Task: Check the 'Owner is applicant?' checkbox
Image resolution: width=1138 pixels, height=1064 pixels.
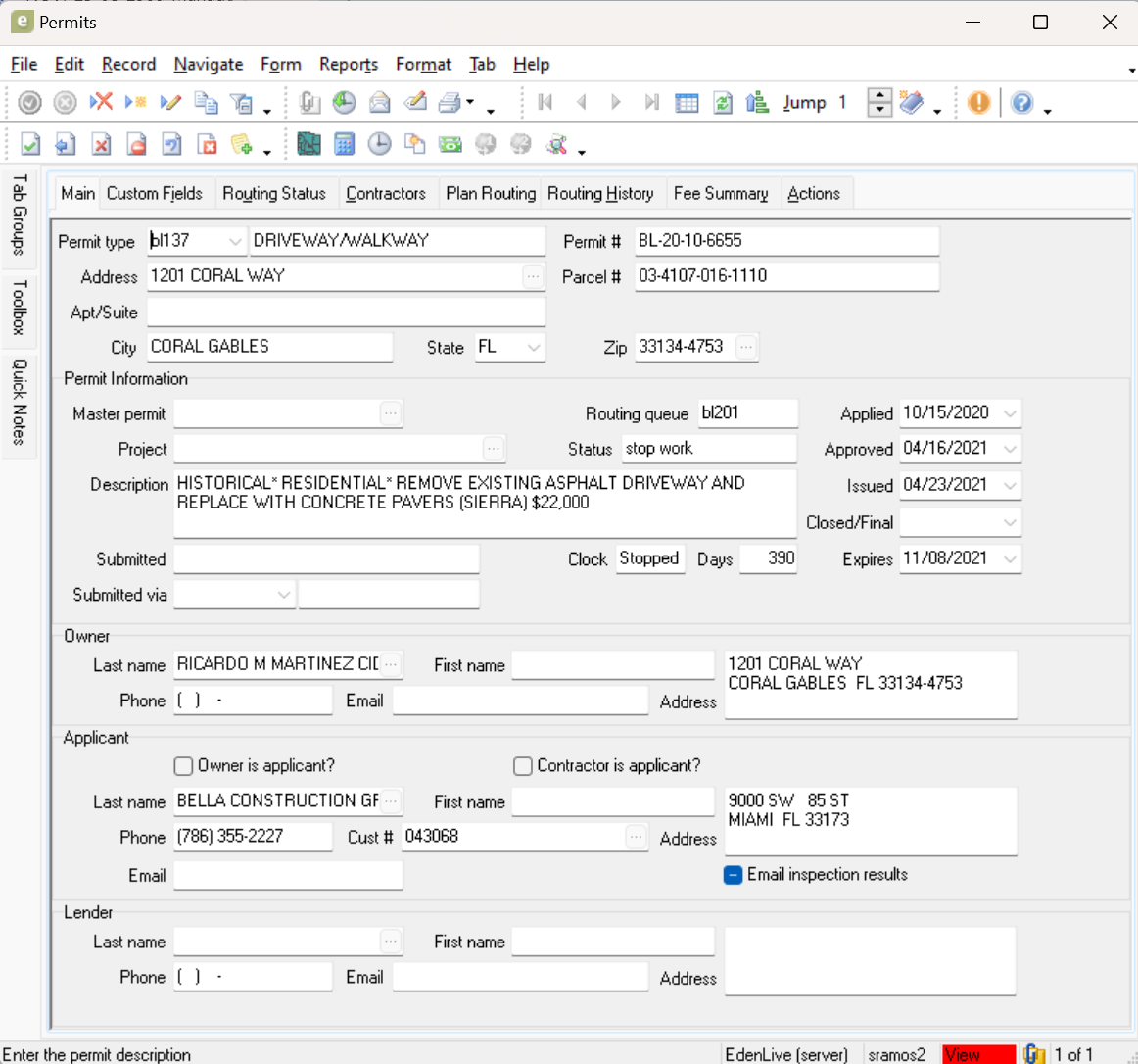Action: click(183, 766)
